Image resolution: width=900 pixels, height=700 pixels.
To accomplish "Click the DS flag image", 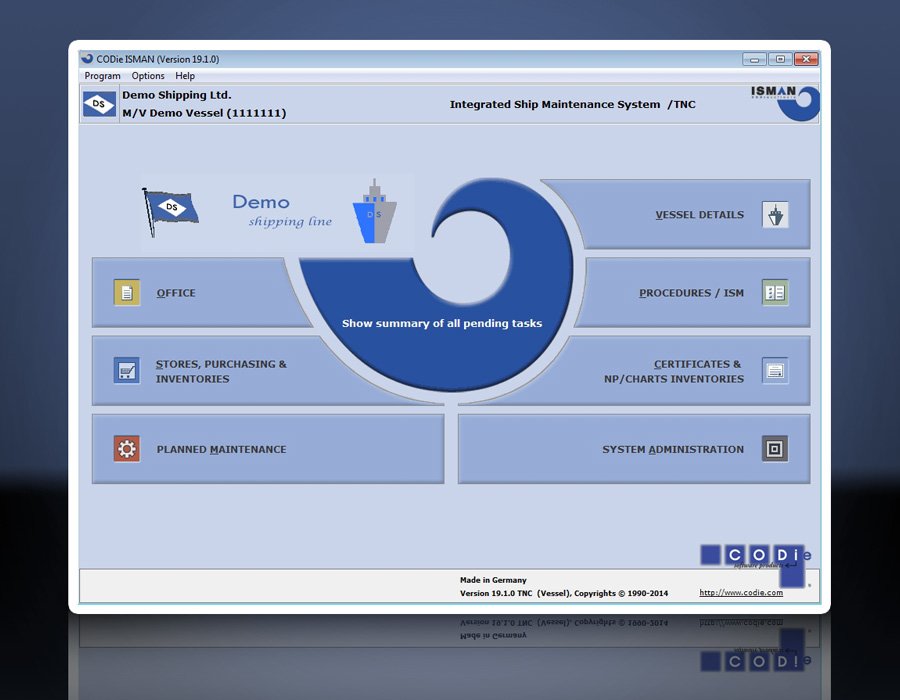I will 170,212.
